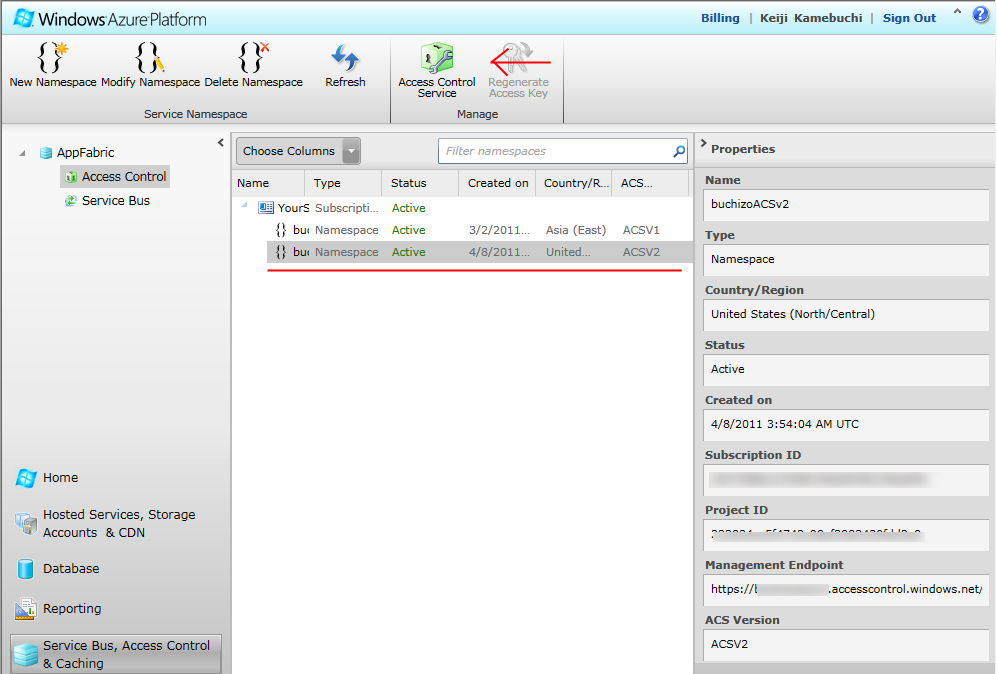997x674 pixels.
Task: Click the 4/8/2011 created date cell
Action: coord(499,252)
